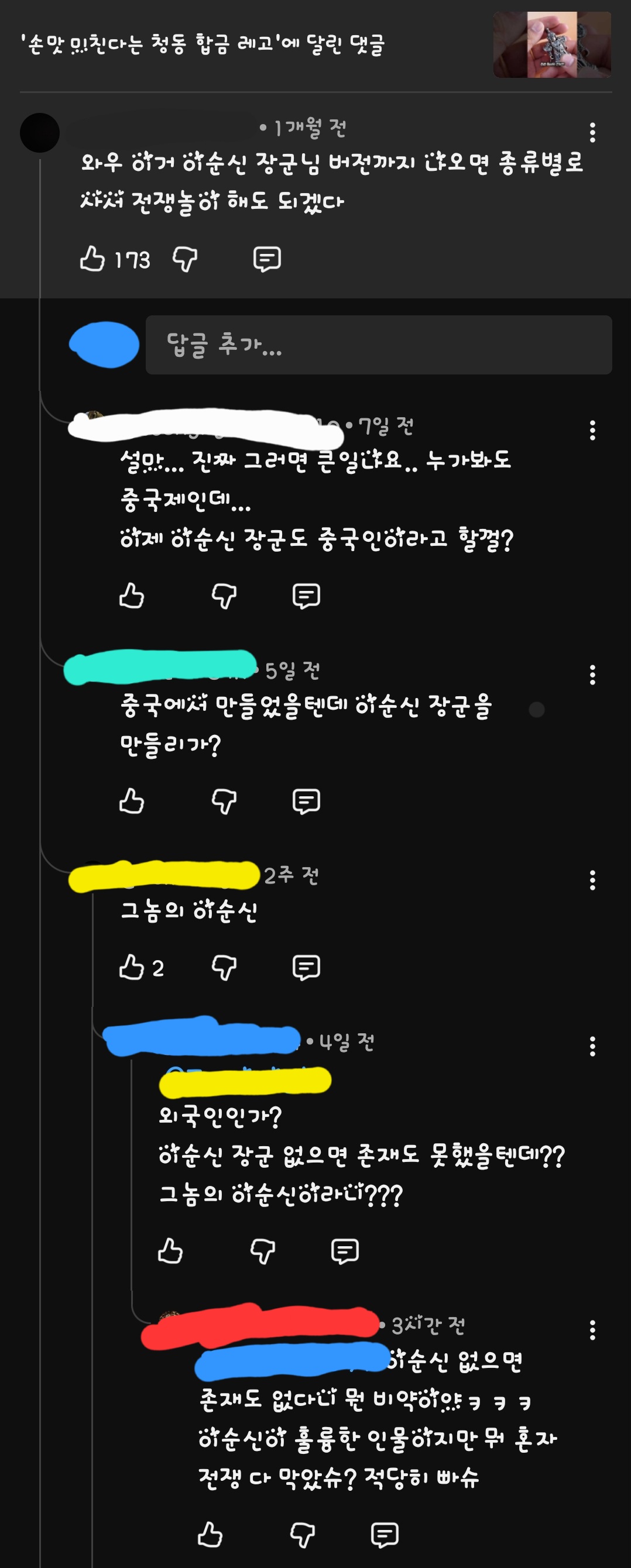Like the top comment with 173 likes
This screenshot has height=1568, width=631.
[92, 259]
